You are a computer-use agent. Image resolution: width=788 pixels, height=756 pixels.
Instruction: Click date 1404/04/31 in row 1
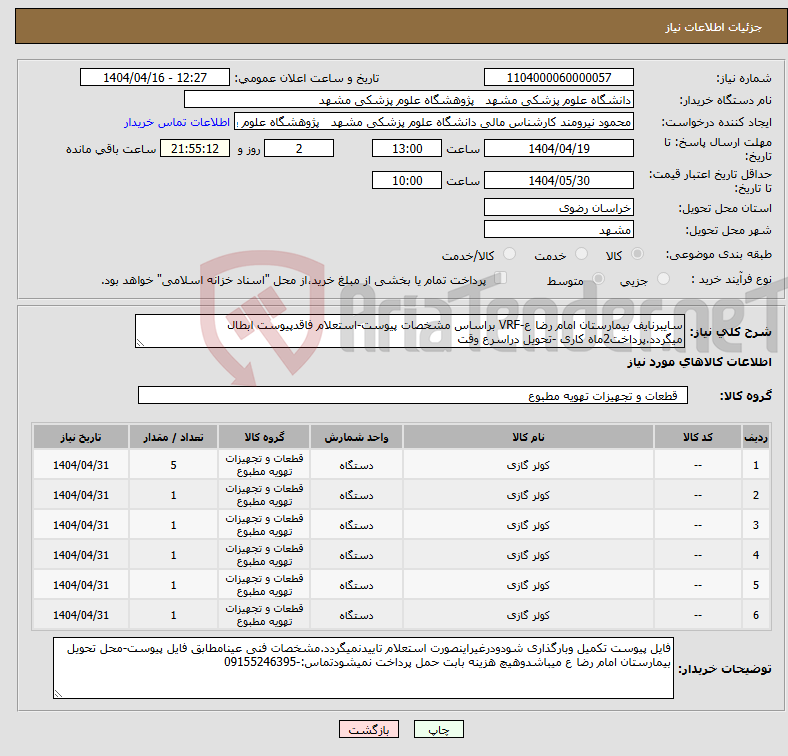(81, 465)
